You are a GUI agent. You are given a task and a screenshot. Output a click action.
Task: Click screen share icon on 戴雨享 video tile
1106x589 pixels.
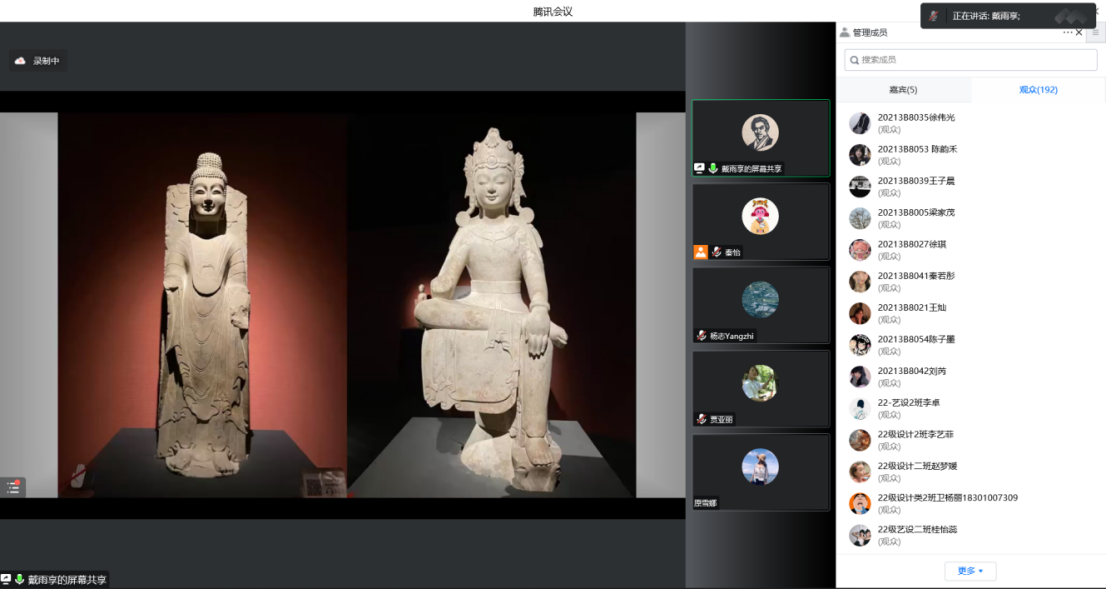700,169
